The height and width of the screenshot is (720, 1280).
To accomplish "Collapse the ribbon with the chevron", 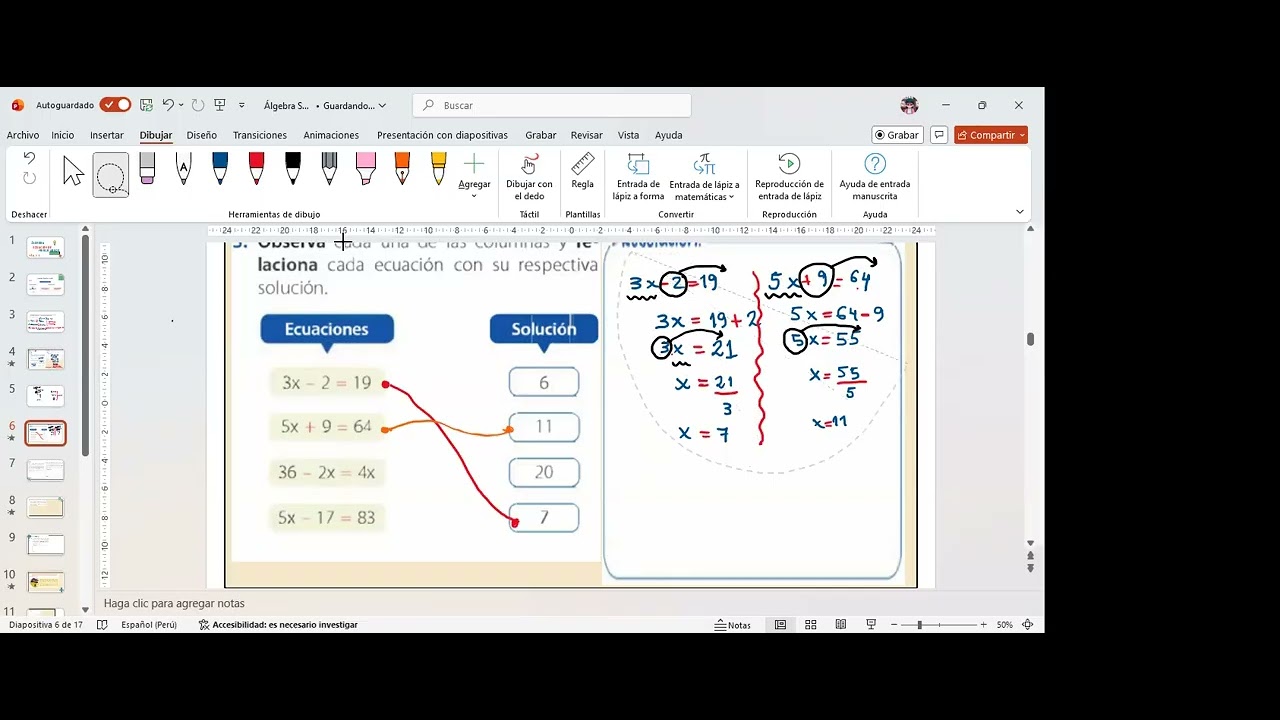I will (1020, 212).
